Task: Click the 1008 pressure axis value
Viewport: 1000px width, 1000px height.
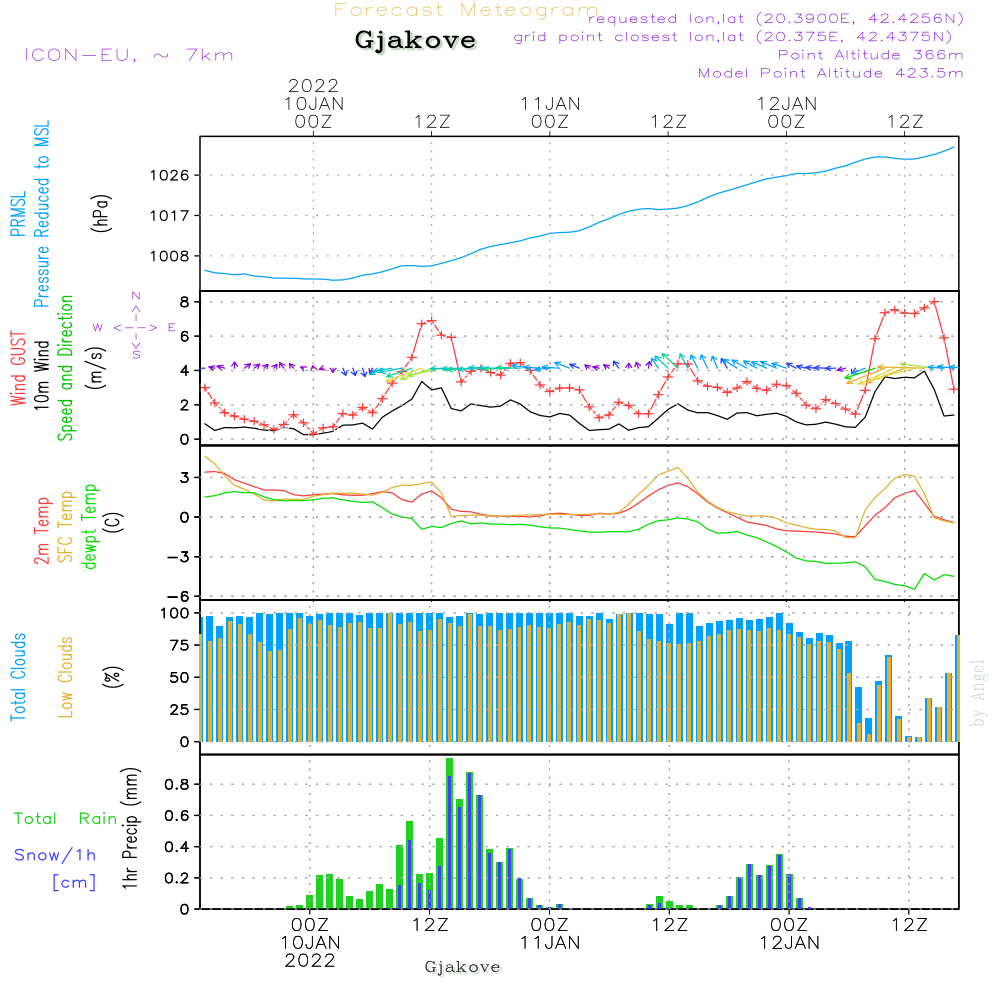Action: (x=170, y=256)
